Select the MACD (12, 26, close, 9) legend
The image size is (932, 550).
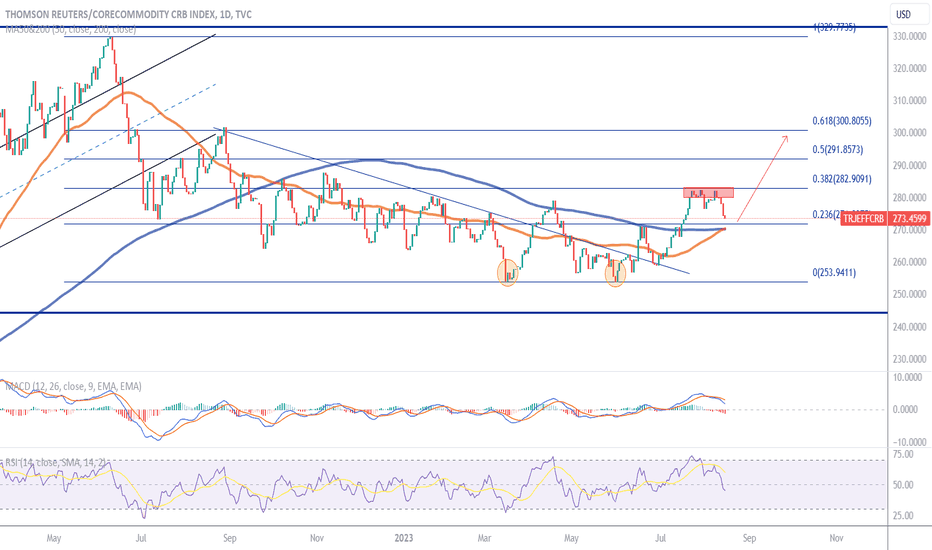point(73,386)
